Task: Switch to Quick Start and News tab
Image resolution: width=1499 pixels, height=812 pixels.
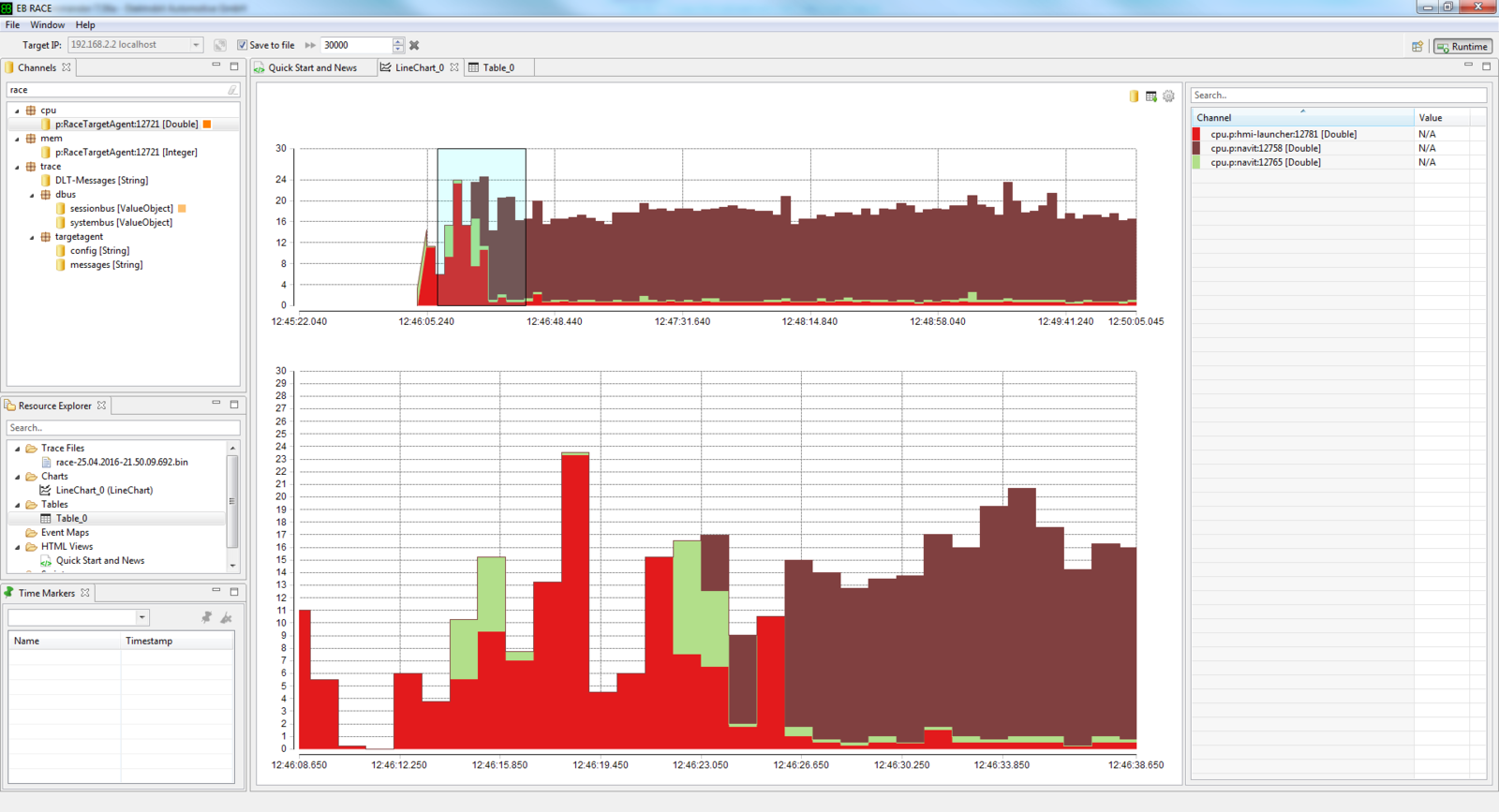Action: coord(312,67)
